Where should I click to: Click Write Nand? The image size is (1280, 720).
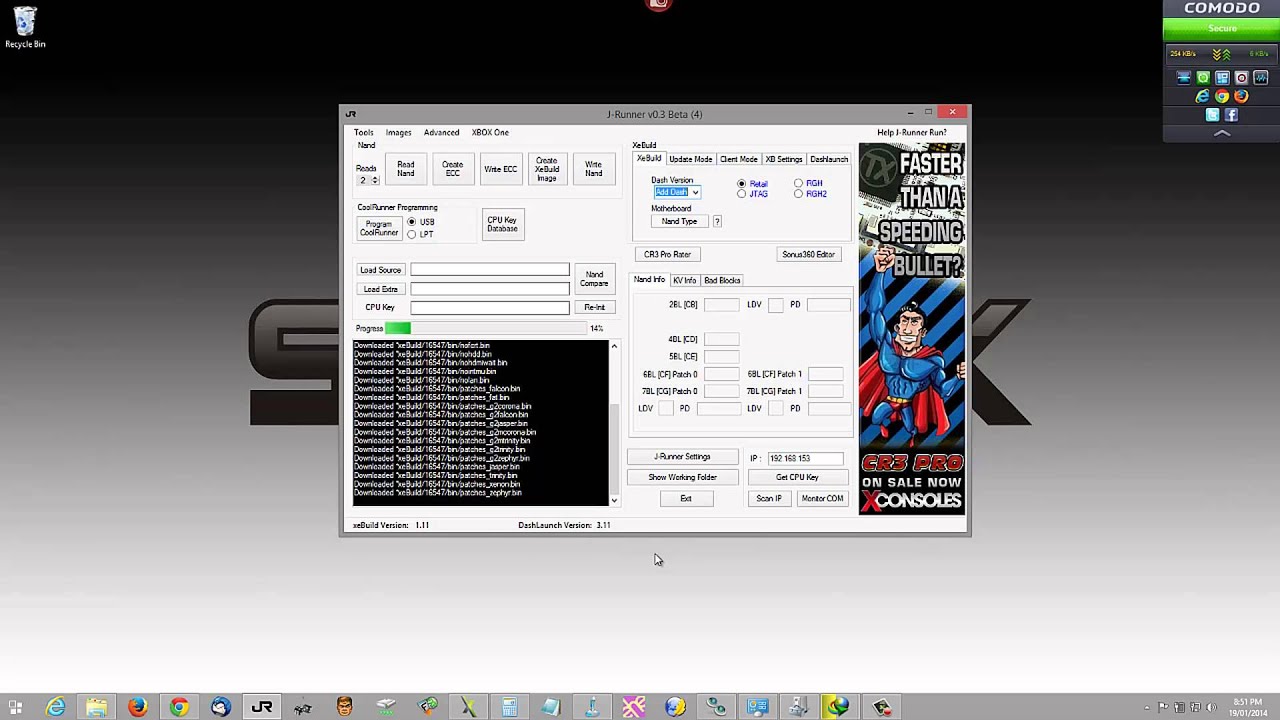coord(593,168)
